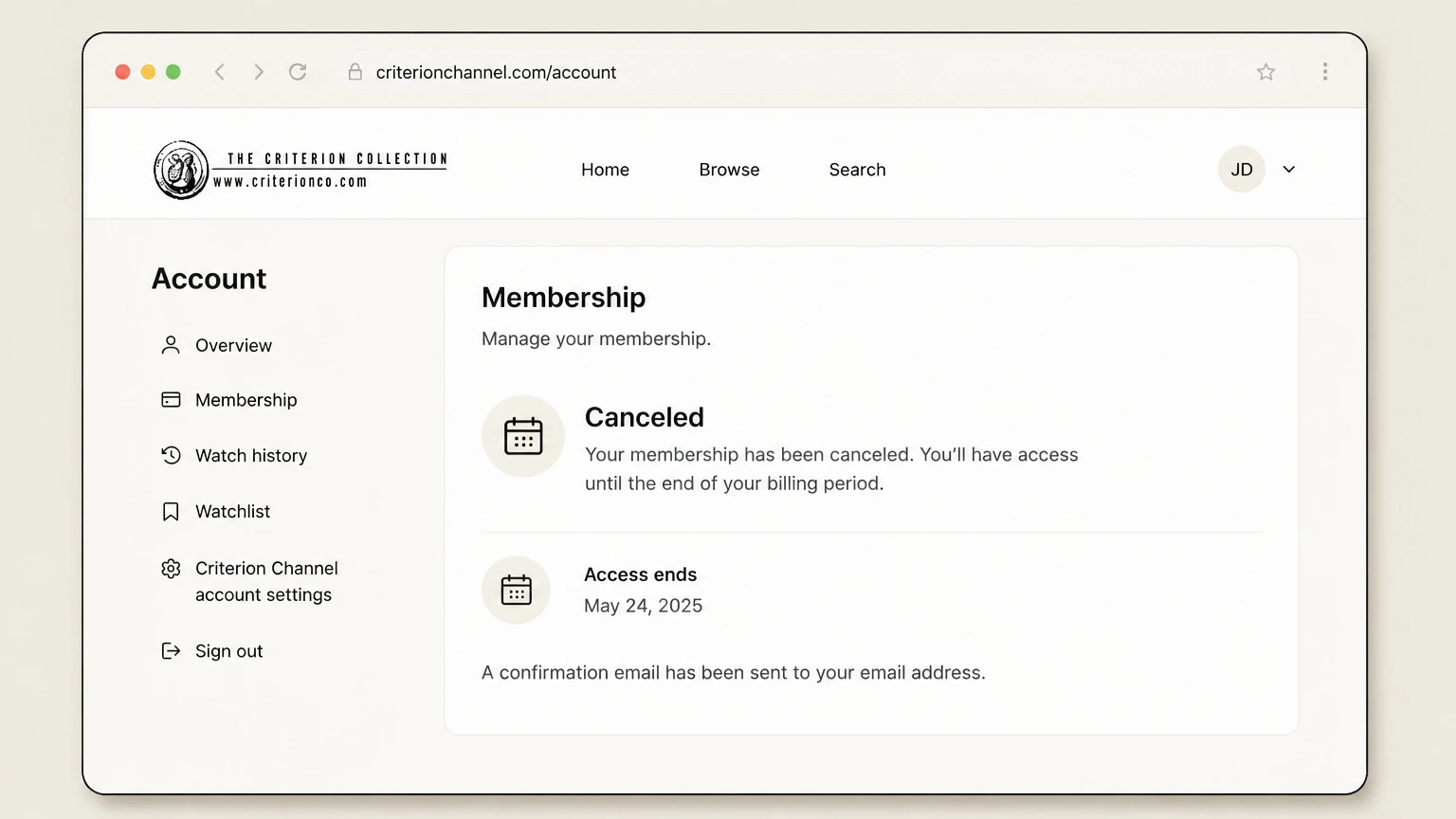Select Membership in the account sidebar

[x=246, y=400]
